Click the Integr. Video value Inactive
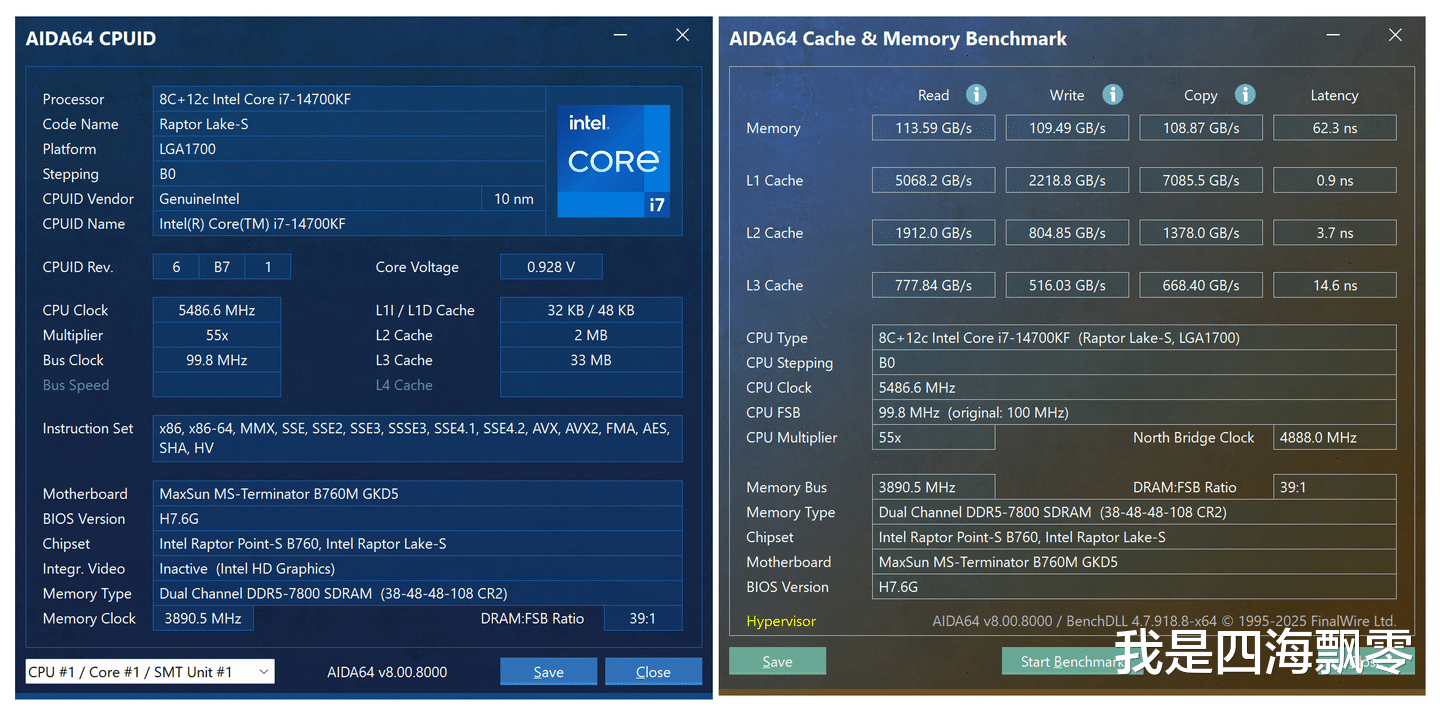The image size is (1440, 710). point(417,569)
